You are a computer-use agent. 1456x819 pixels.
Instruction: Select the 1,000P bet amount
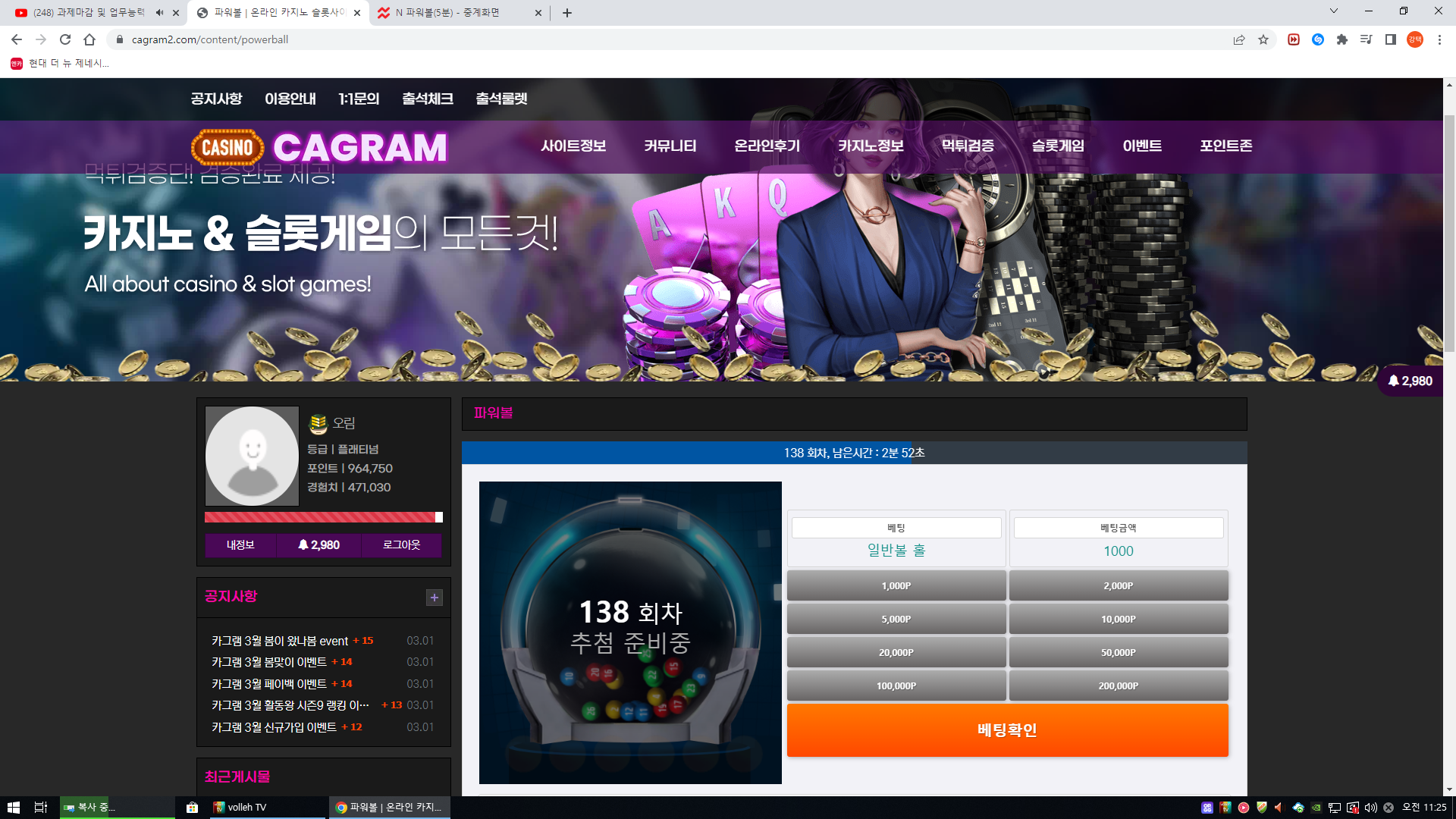[896, 585]
